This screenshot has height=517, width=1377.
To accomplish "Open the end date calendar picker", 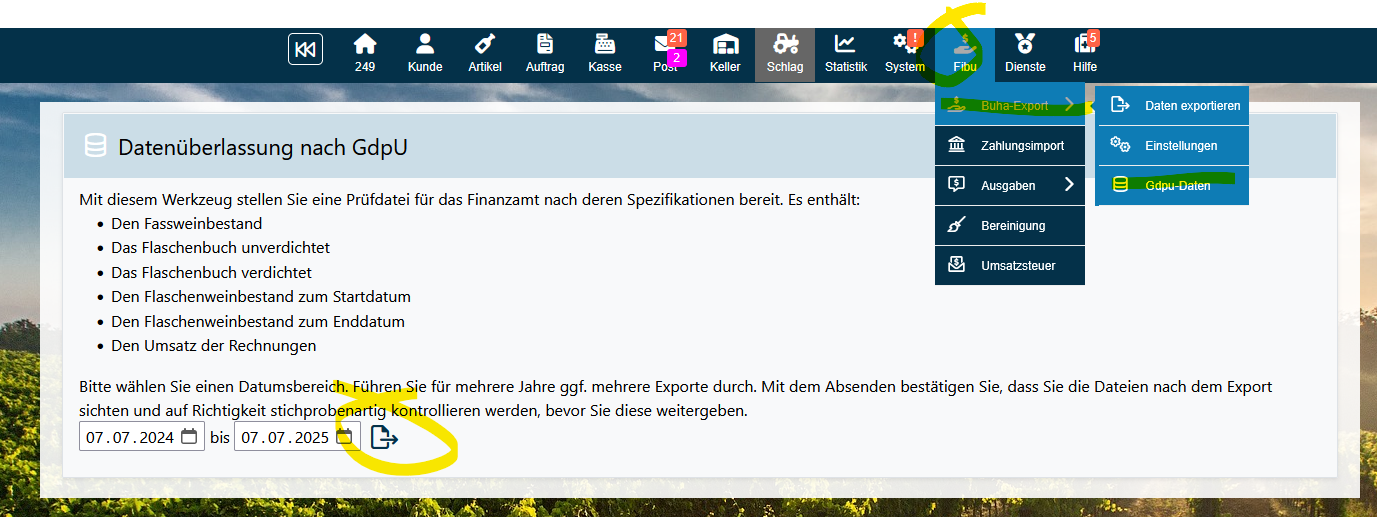I will (x=344, y=437).
